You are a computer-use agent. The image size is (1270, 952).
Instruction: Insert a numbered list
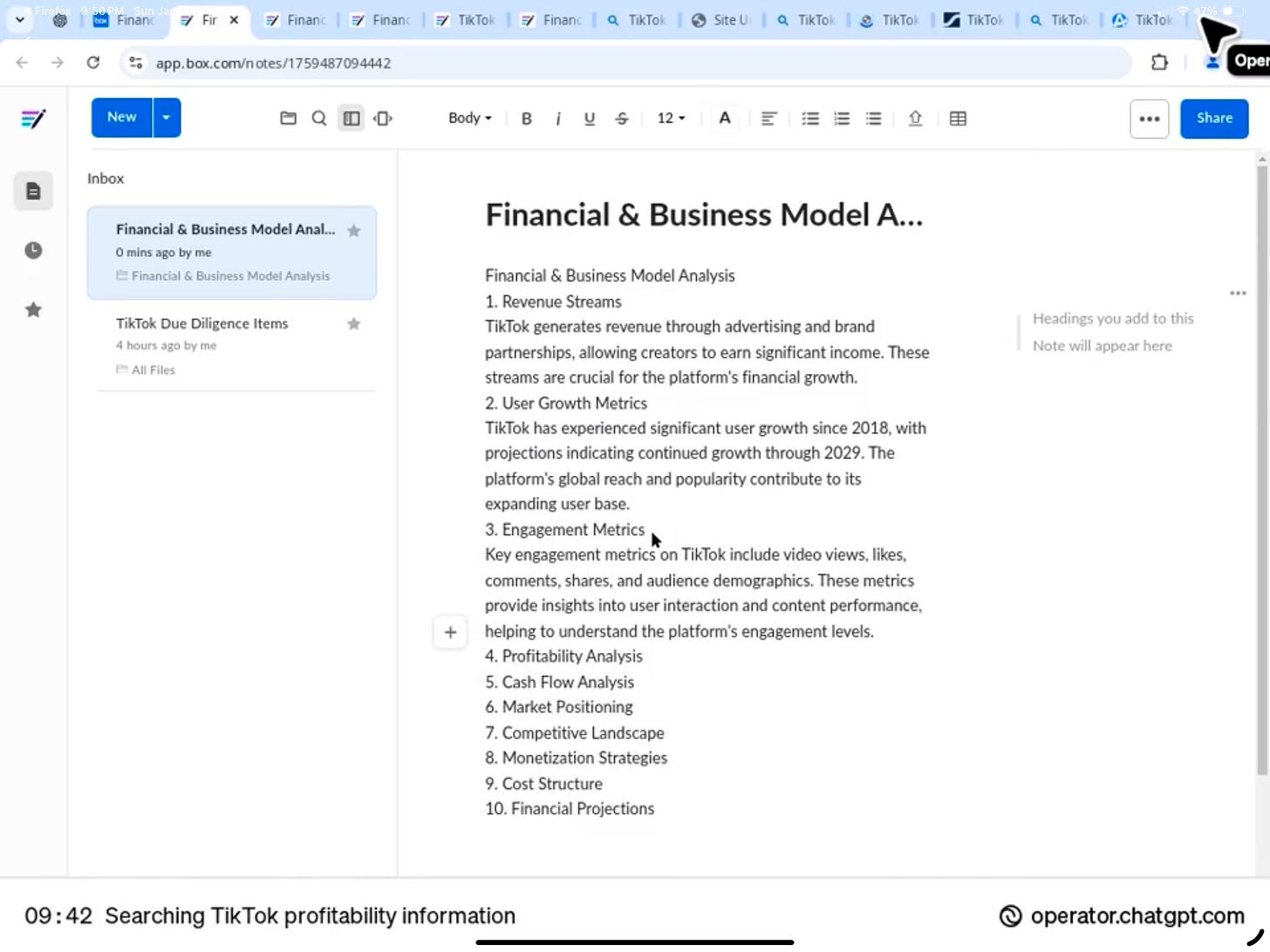click(x=842, y=119)
